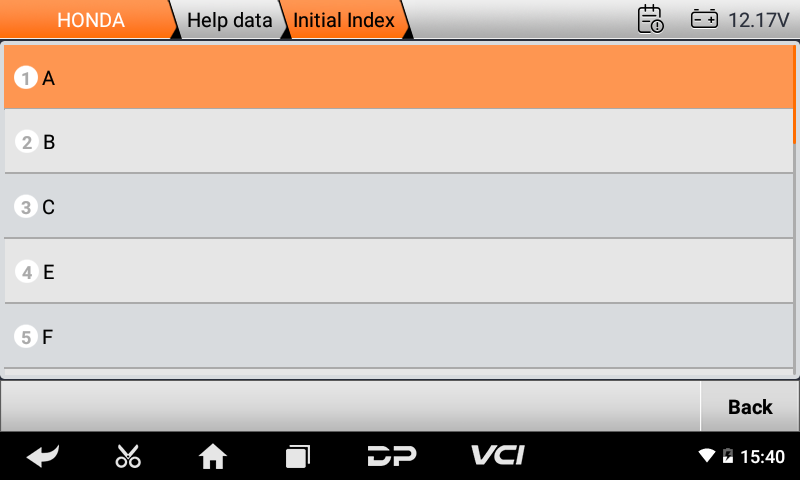Check the vehicle battery voltage icon
The image size is (800, 480).
[x=704, y=19]
